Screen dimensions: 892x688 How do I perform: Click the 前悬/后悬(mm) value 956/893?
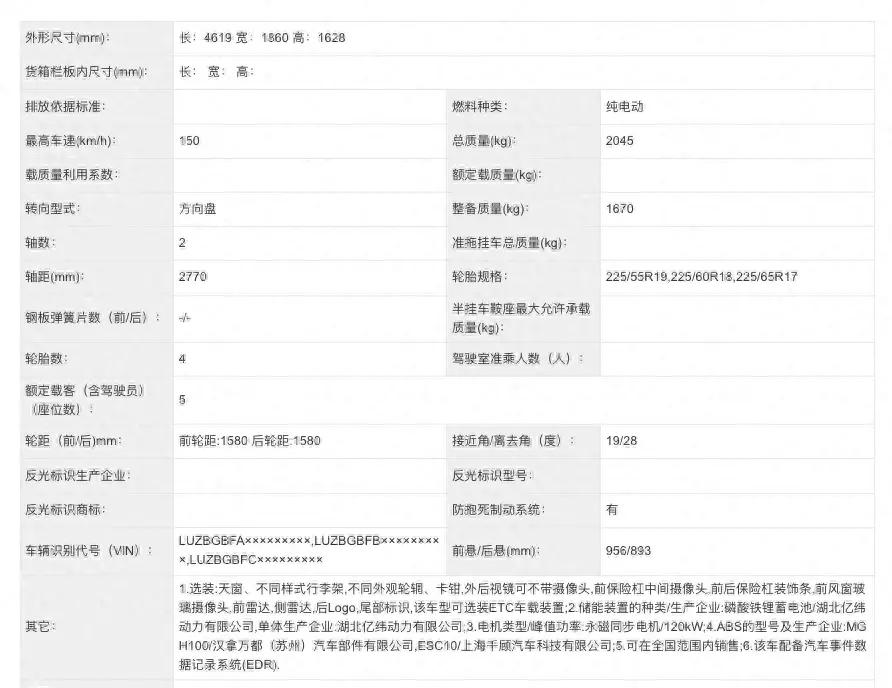pyautogui.click(x=629, y=550)
